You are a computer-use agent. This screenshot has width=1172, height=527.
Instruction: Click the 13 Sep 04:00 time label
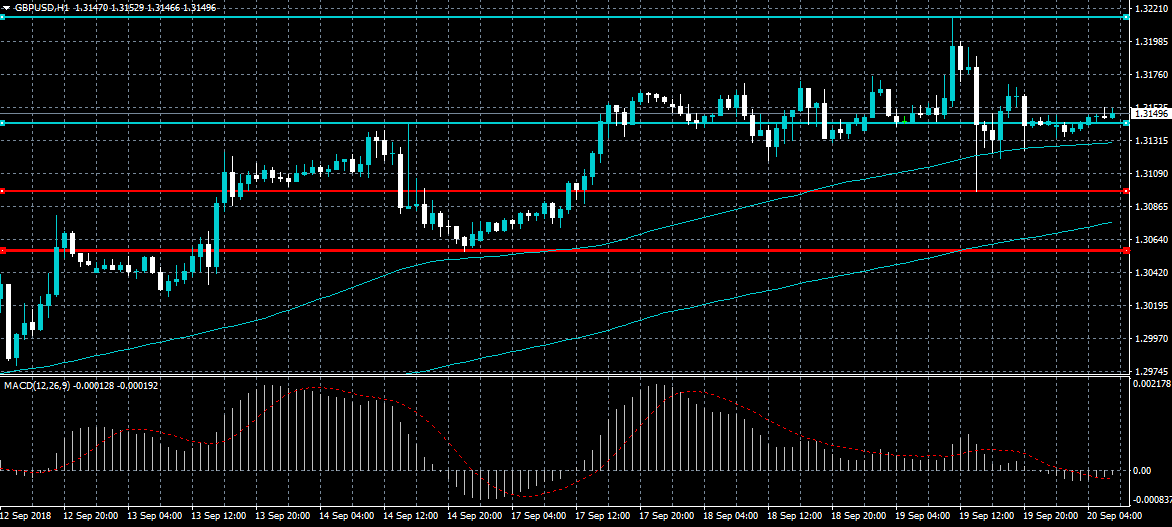(x=153, y=516)
